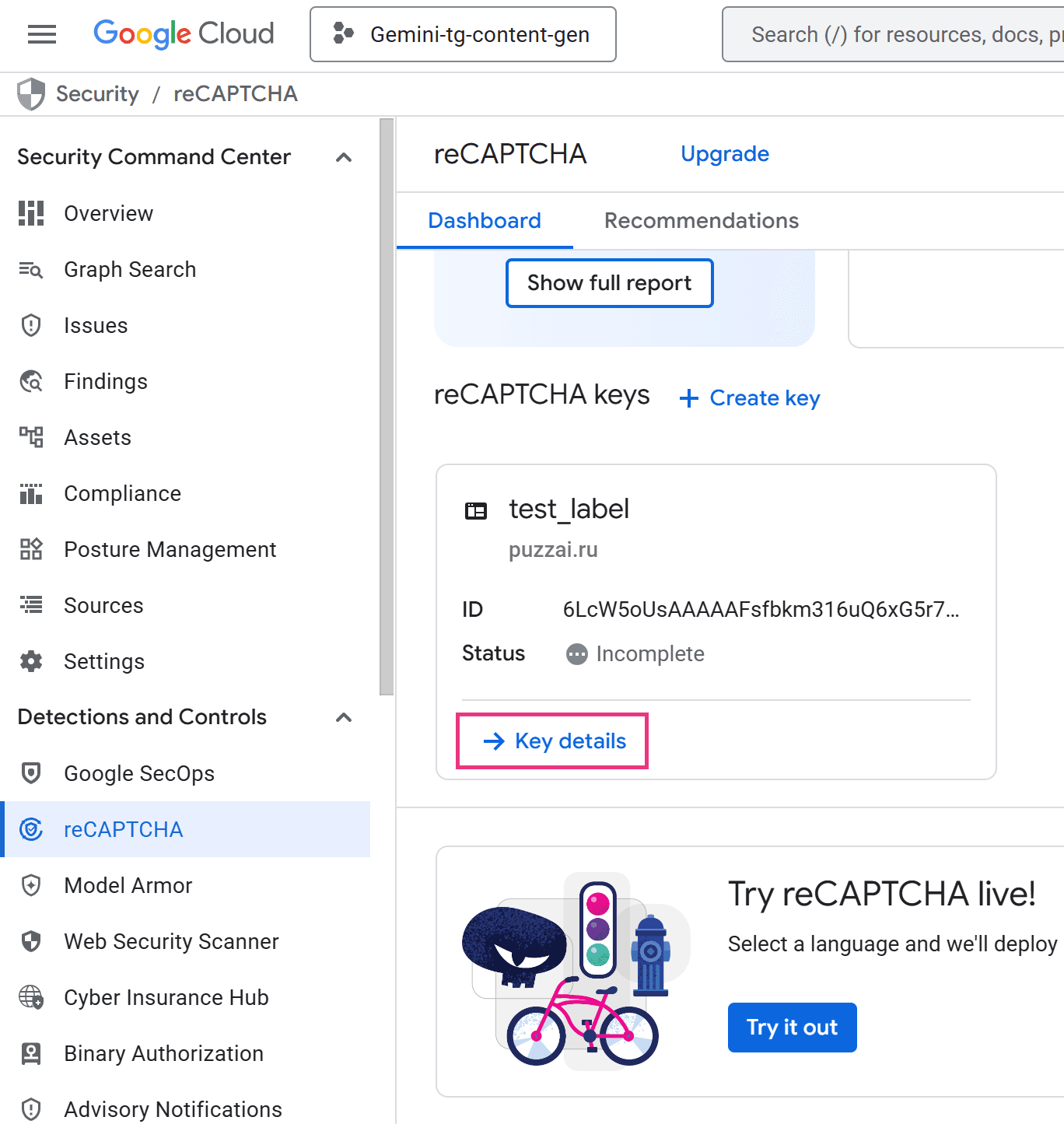1064x1124 pixels.
Task: Collapse the Security Command Center section
Action: click(x=344, y=157)
